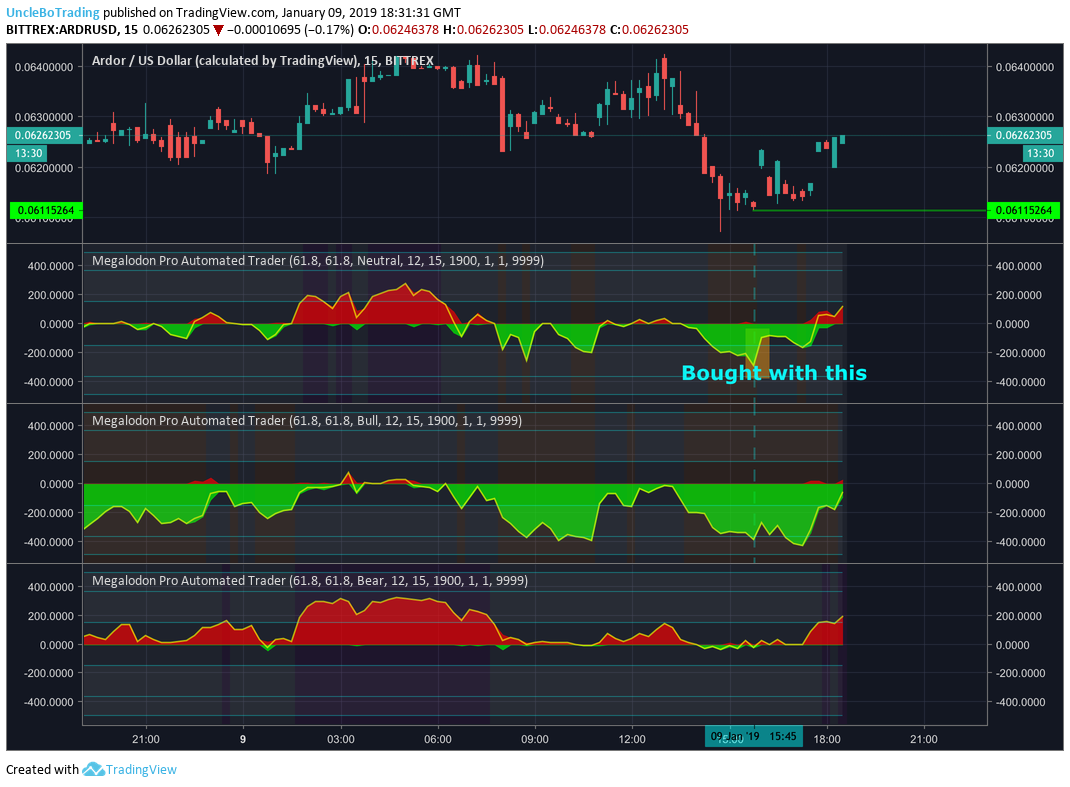Click the O:0.06246378 open value in header

click(398, 29)
